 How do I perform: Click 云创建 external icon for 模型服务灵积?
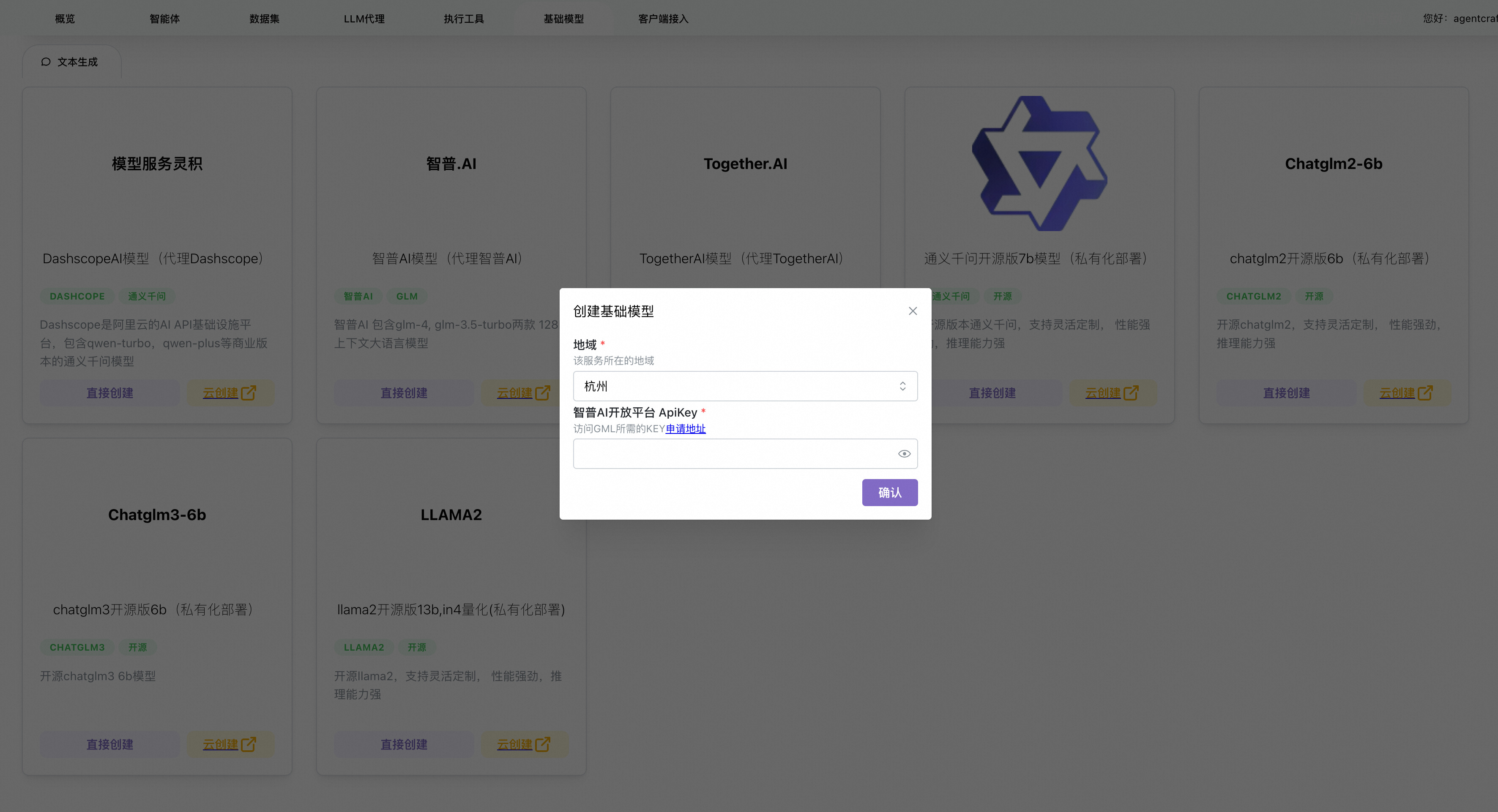pos(248,393)
